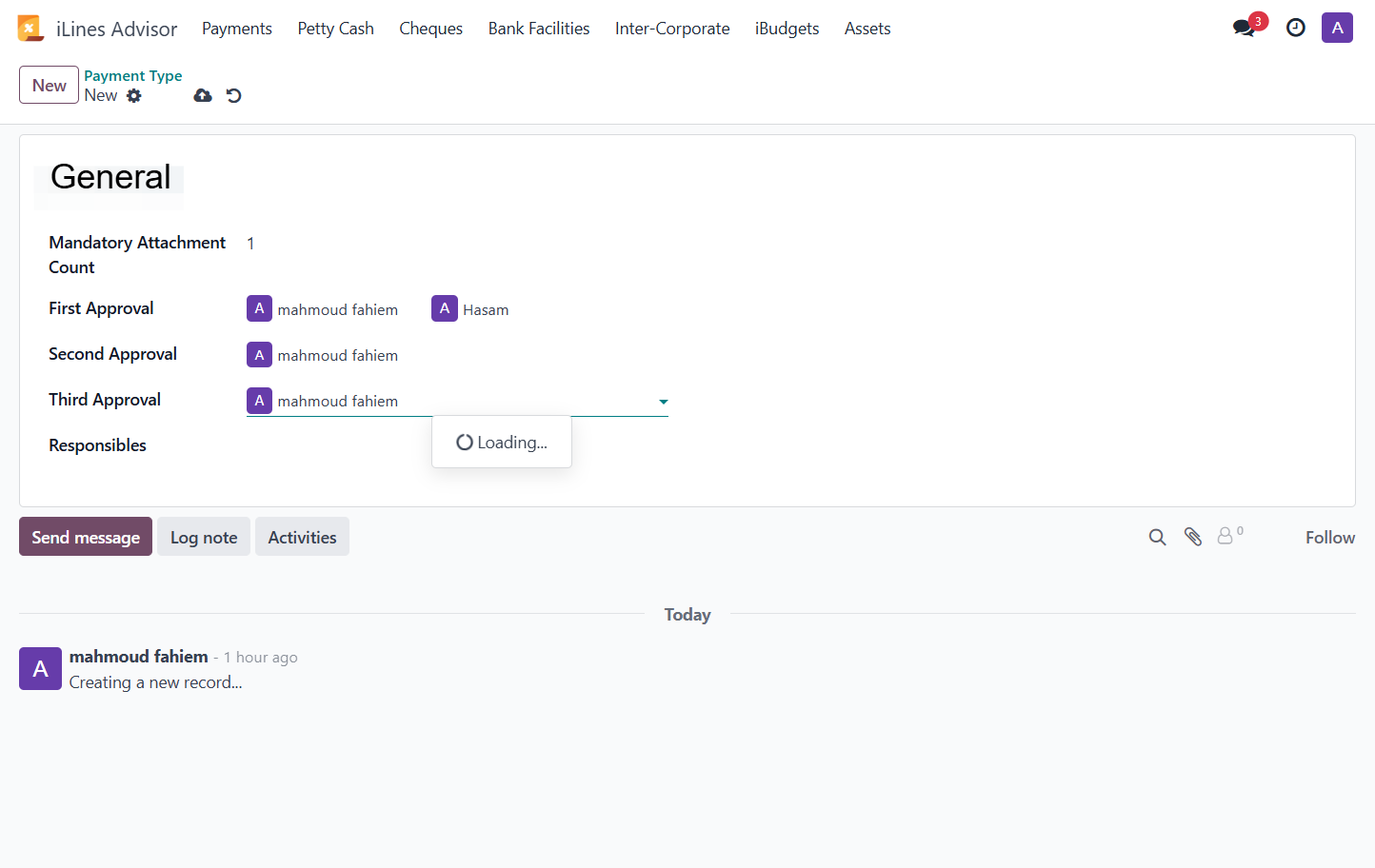The height and width of the screenshot is (868, 1375).
Task: Search messages with the magnifier icon
Action: pos(1157,537)
